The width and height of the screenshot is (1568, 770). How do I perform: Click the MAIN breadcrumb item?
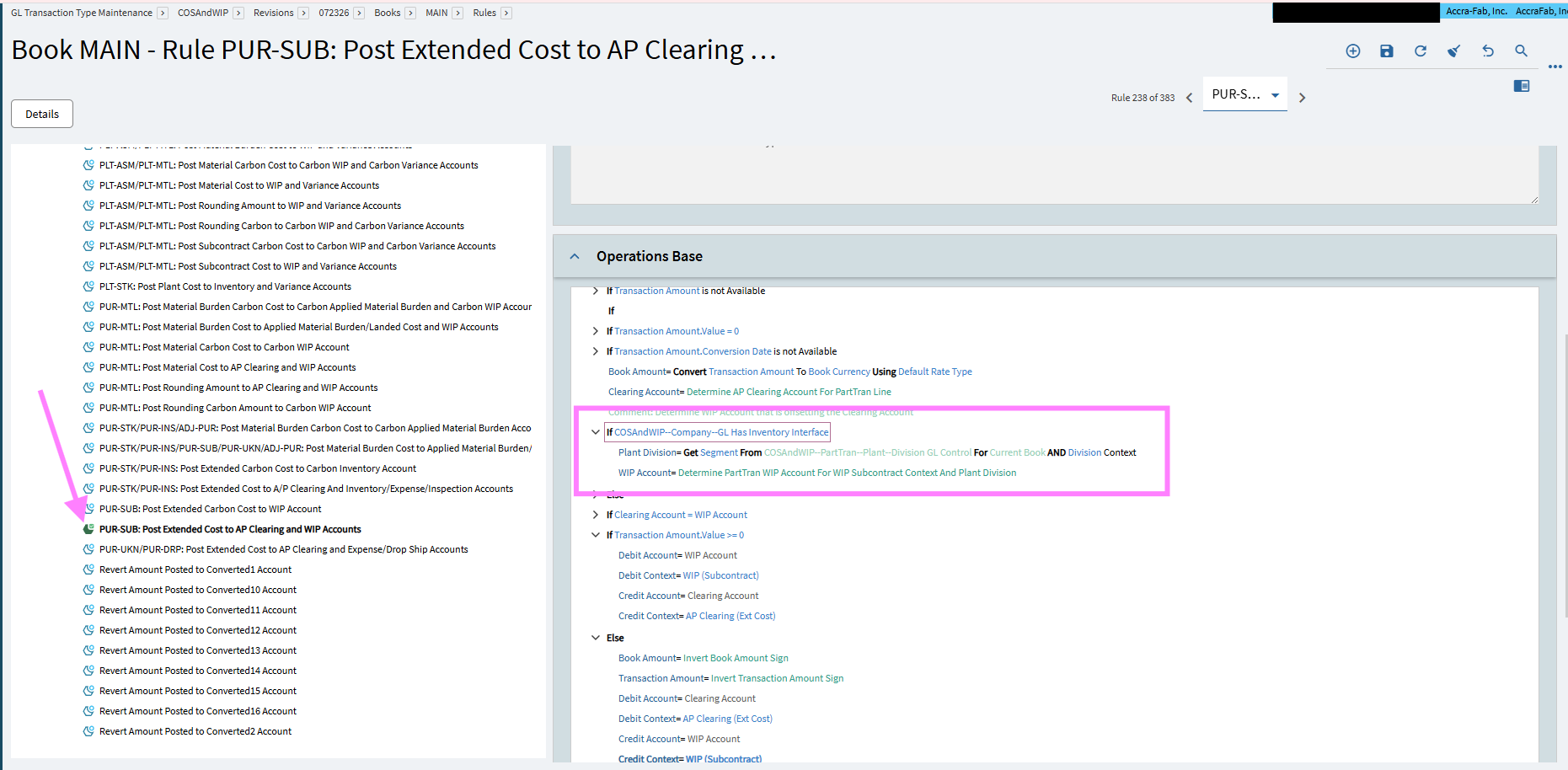point(436,13)
